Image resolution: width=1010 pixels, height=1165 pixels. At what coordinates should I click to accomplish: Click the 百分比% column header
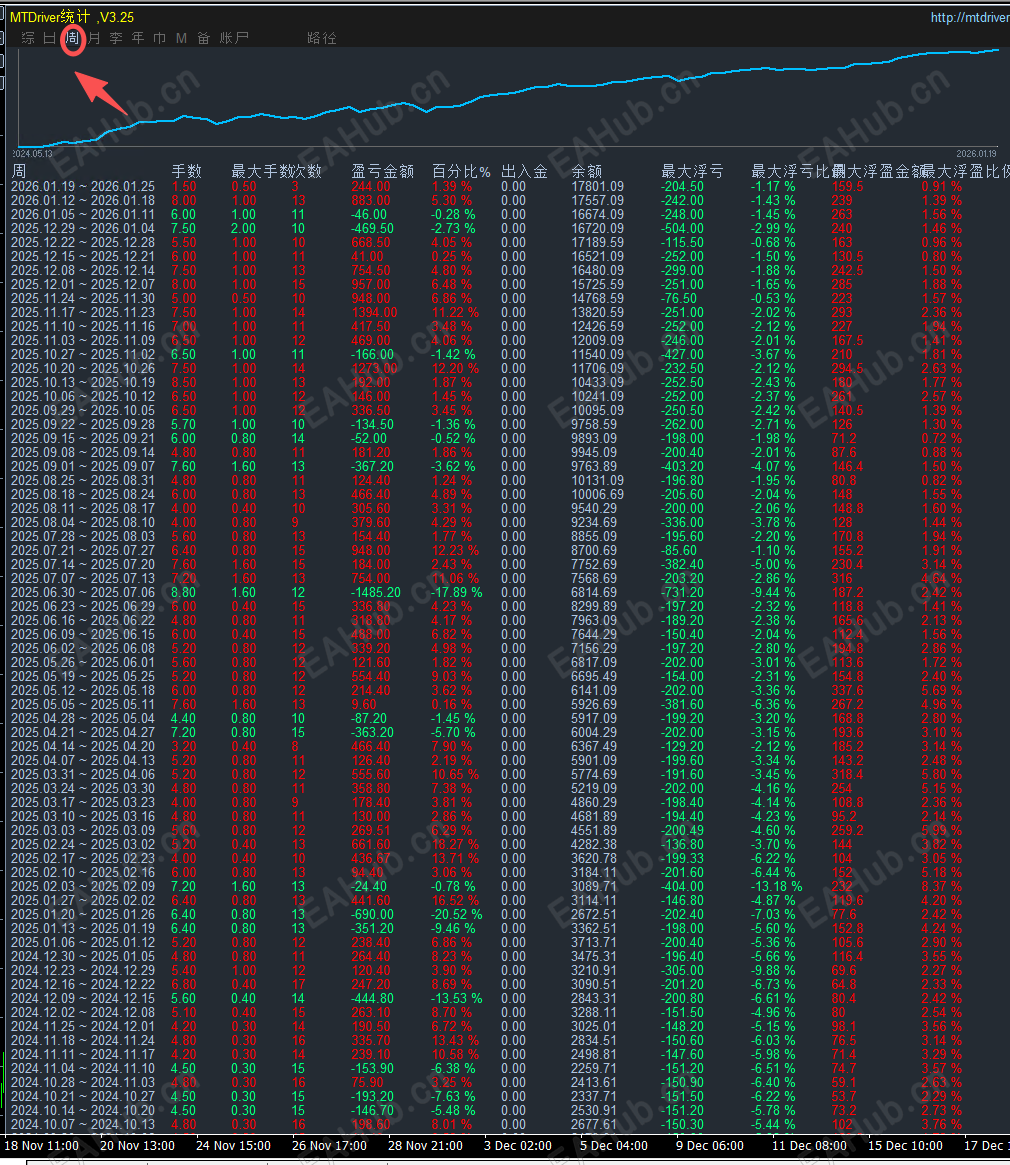click(461, 172)
